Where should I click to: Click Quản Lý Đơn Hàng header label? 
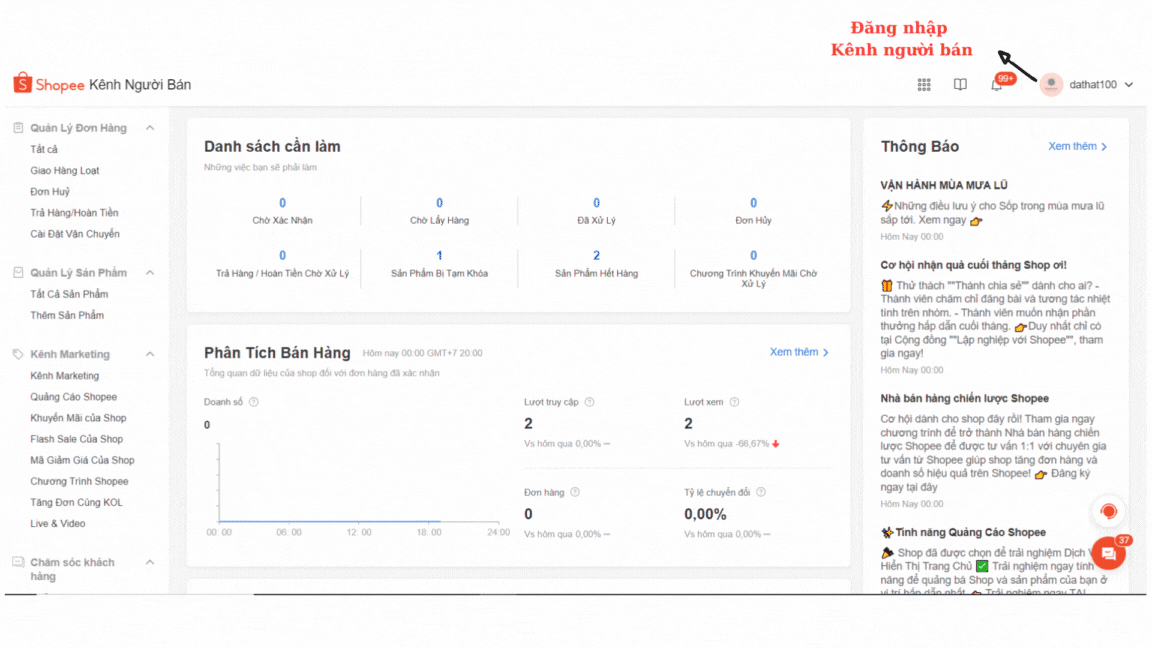click(x=79, y=128)
